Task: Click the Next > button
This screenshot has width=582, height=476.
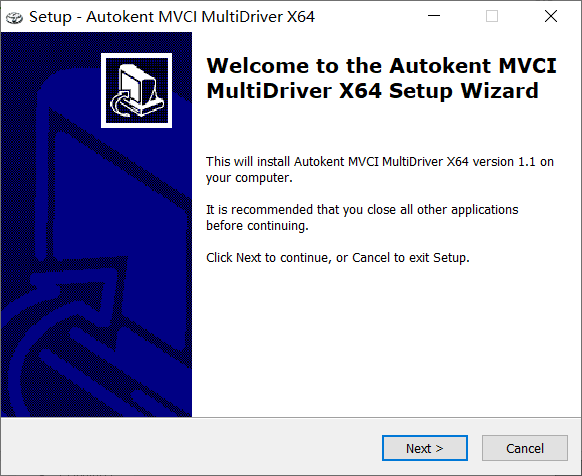Action: [x=425, y=448]
